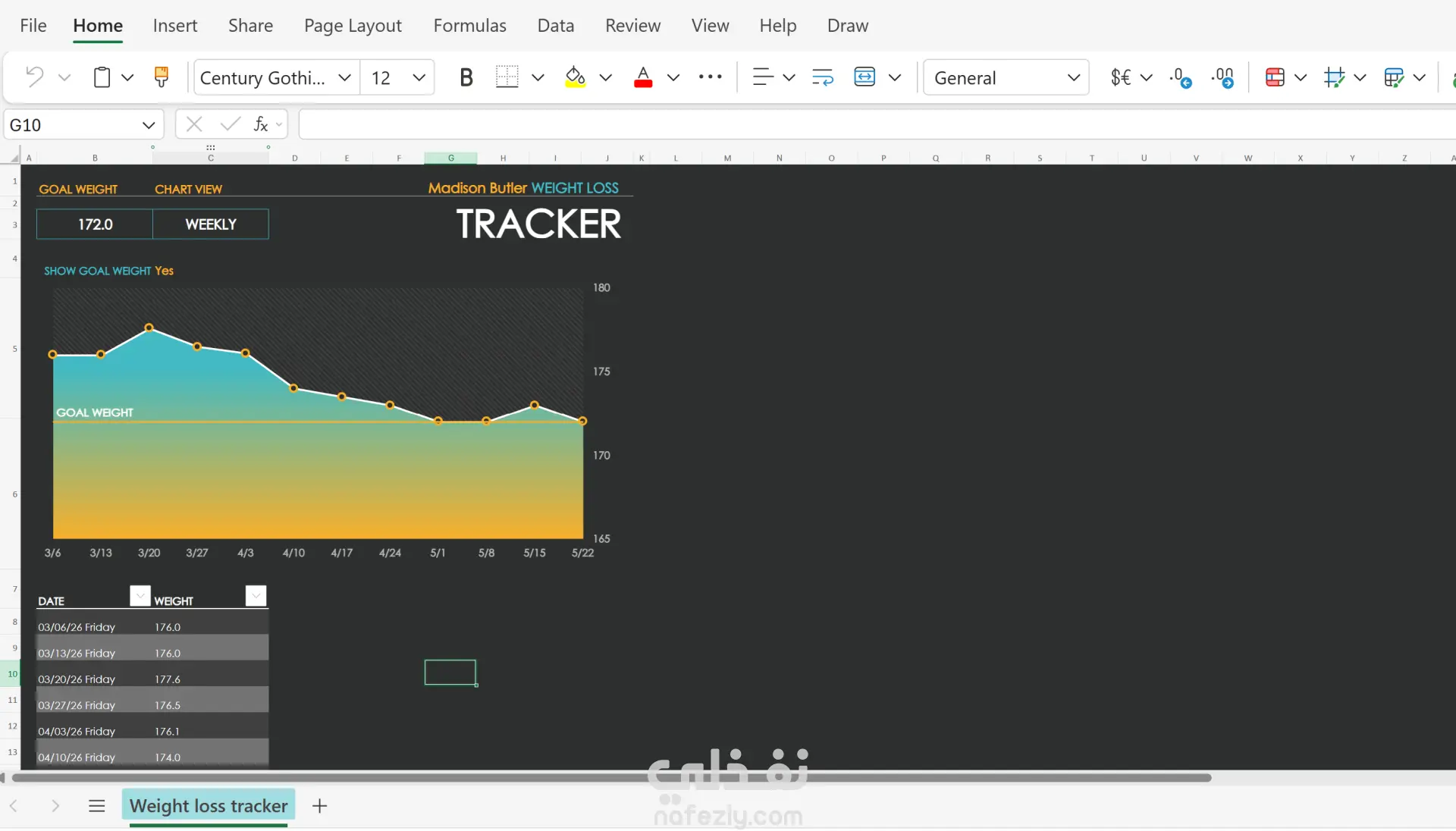1456x831 pixels.
Task: Open the More font options ellipsis
Action: click(711, 77)
